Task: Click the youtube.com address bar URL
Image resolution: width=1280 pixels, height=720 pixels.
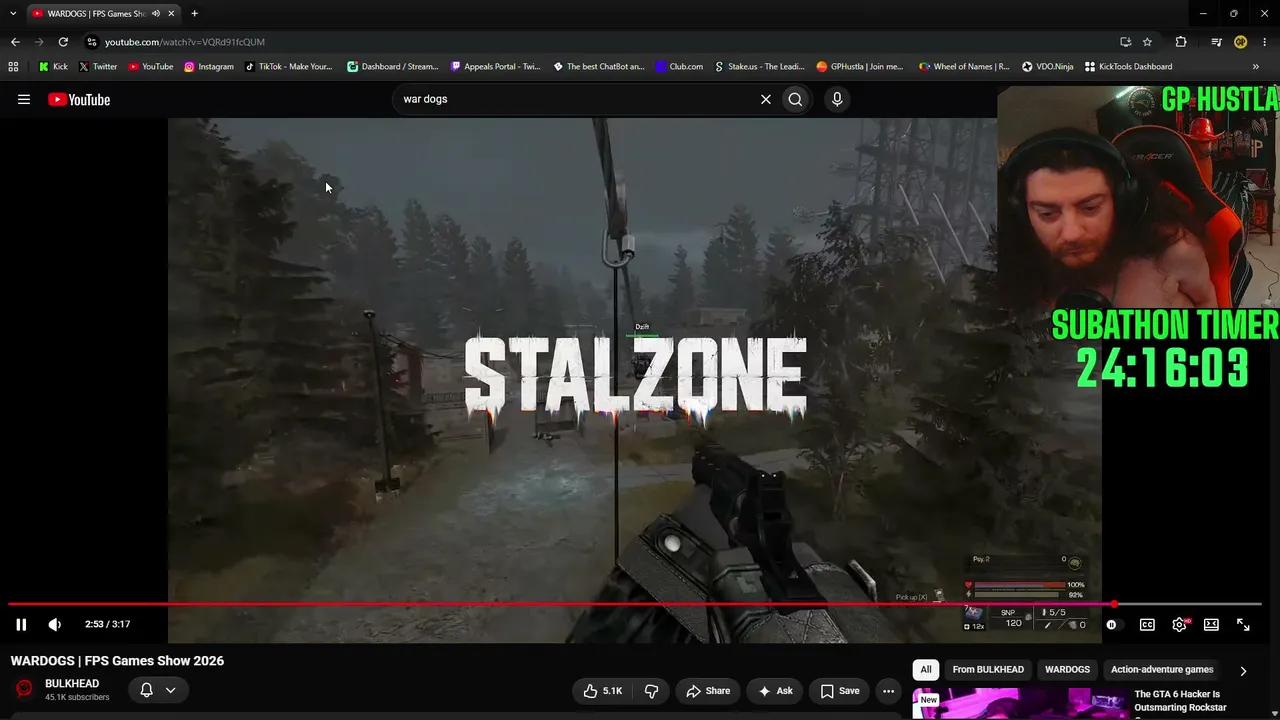Action: [x=185, y=42]
